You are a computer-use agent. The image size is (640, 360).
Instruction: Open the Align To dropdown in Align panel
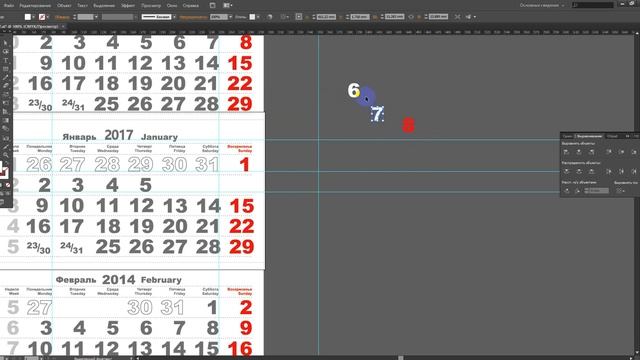pyautogui.click(x=621, y=191)
